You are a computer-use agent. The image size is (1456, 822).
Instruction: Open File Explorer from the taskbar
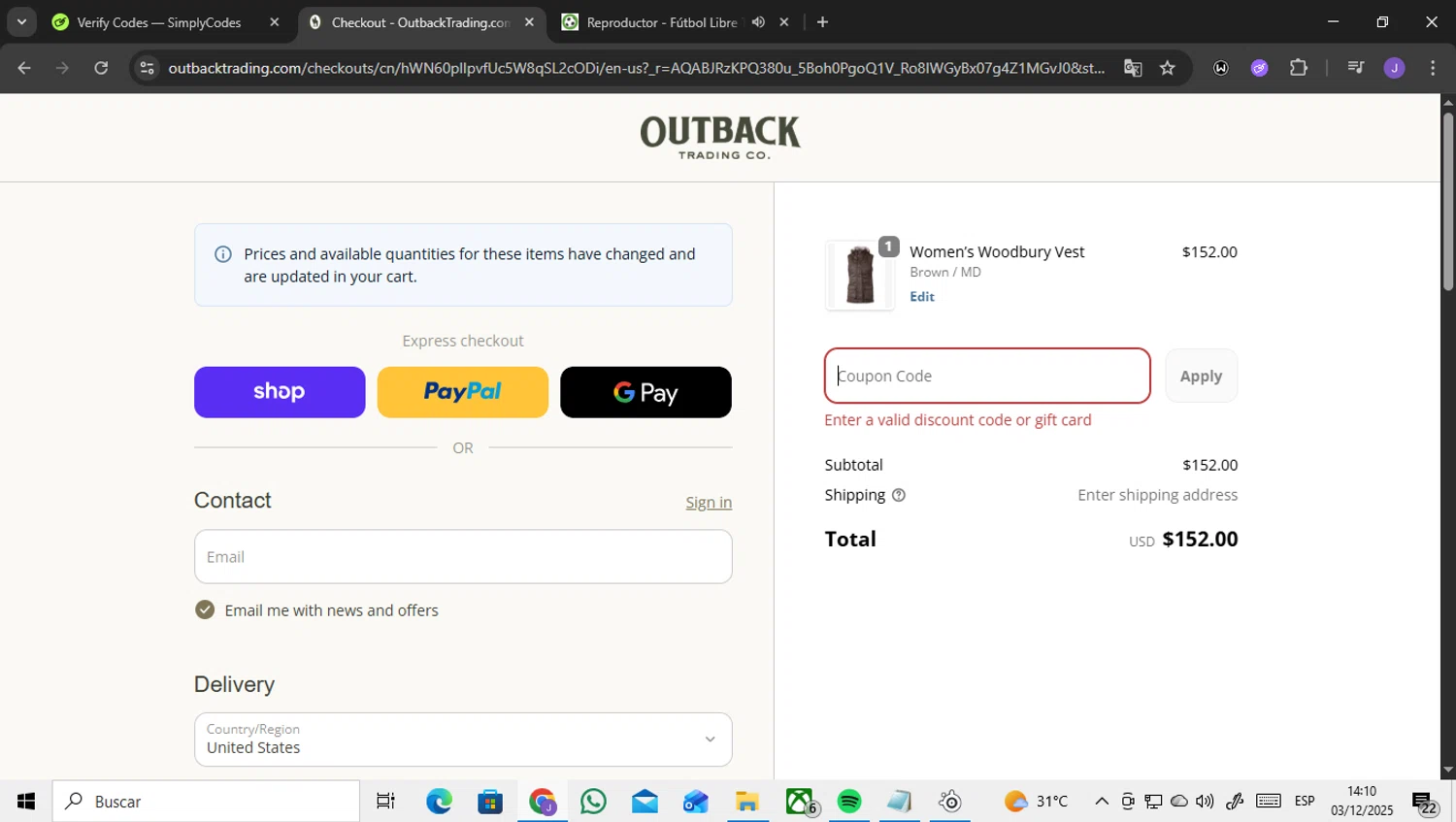pos(746,802)
